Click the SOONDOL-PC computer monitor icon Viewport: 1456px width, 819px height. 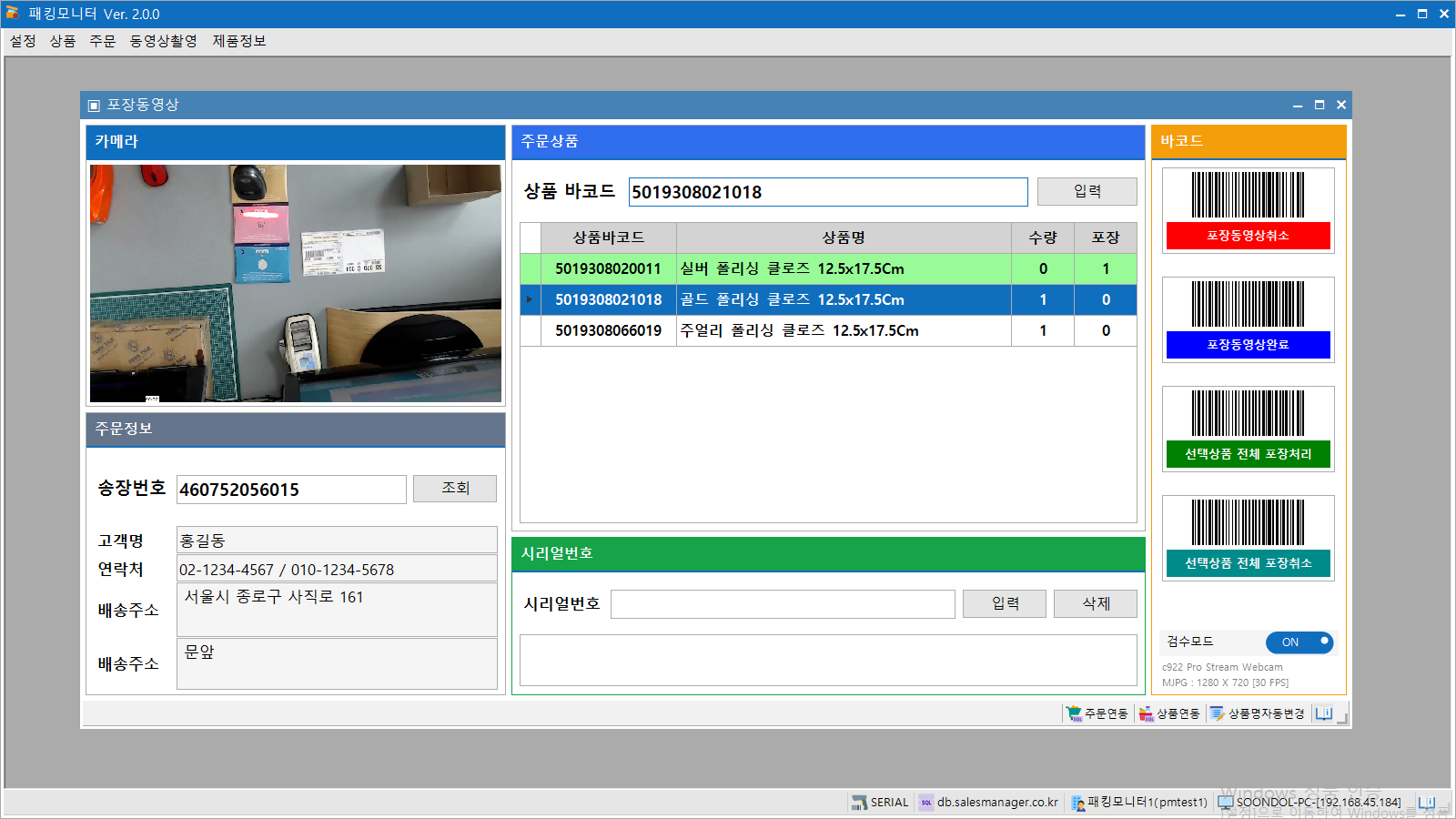pos(1226,803)
